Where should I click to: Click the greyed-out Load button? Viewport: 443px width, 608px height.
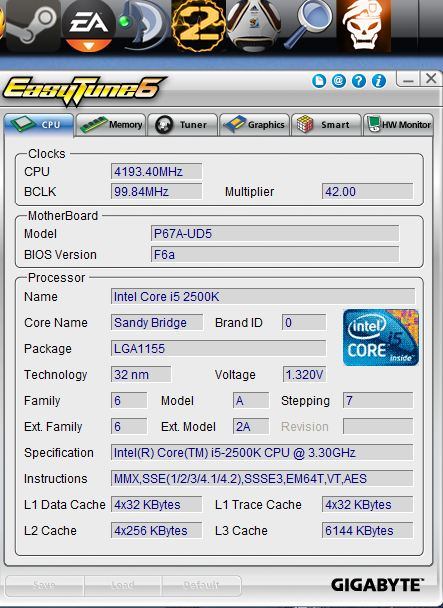point(123,585)
